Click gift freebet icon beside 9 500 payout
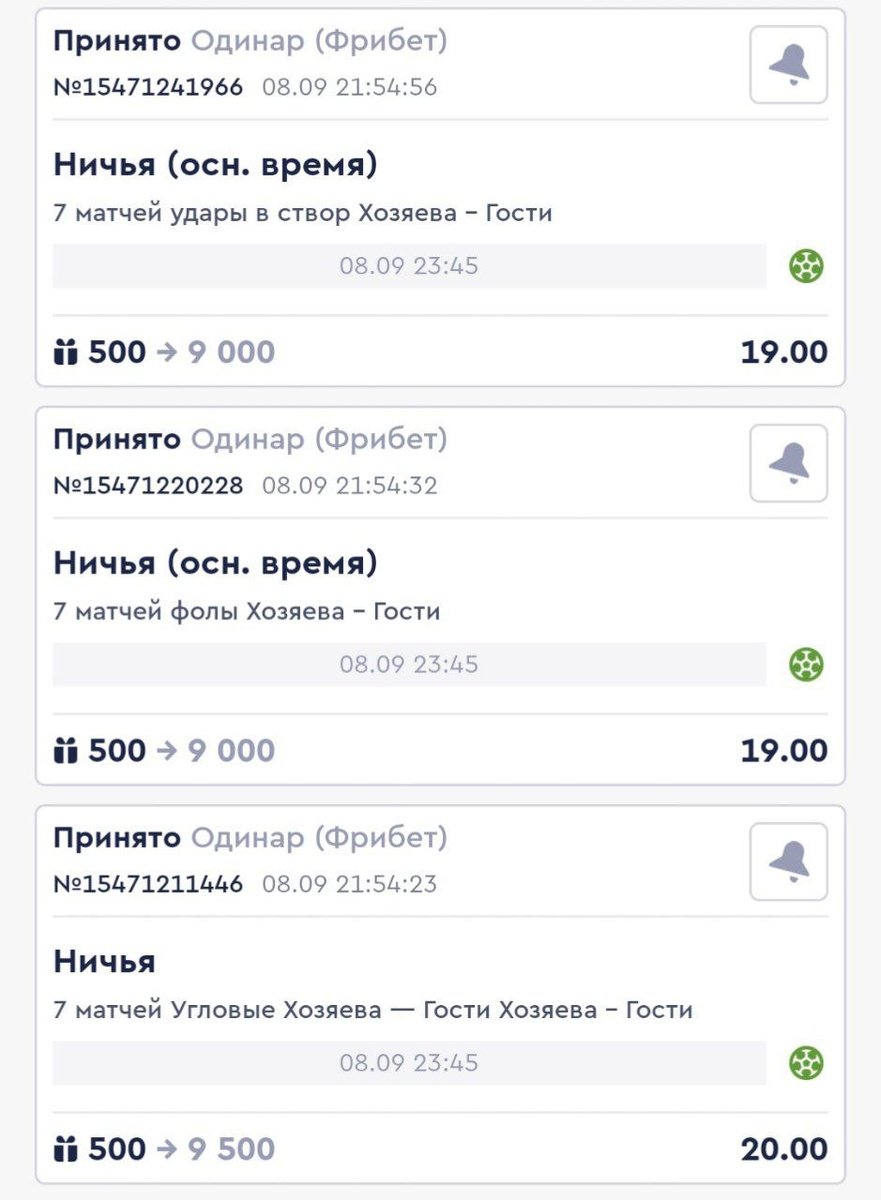 (x=66, y=1149)
